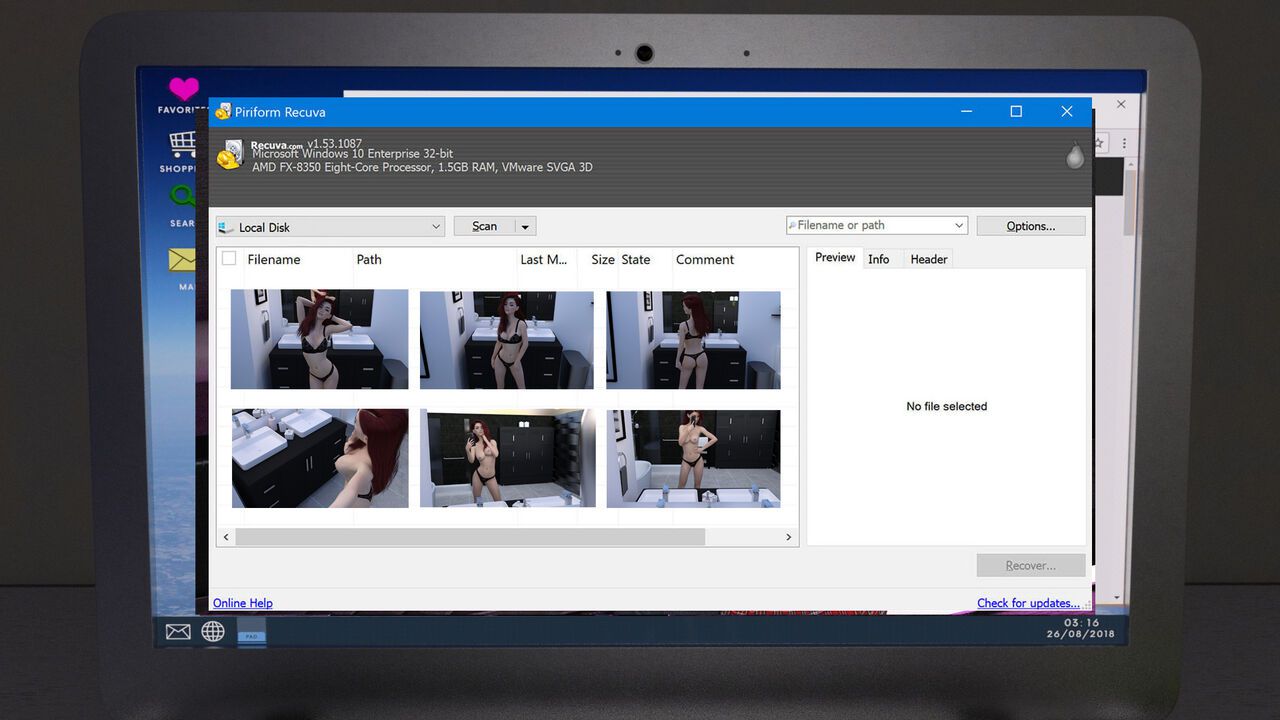Image resolution: width=1280 pixels, height=720 pixels.
Task: Select the thumbnail showing close-up white sinks
Action: point(320,458)
